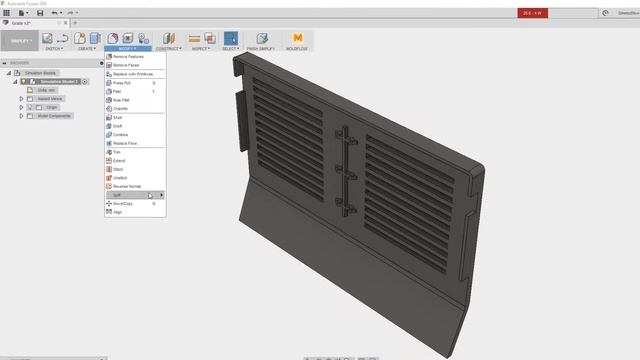Add a new design tab
The height and width of the screenshot is (360, 640).
75,23
